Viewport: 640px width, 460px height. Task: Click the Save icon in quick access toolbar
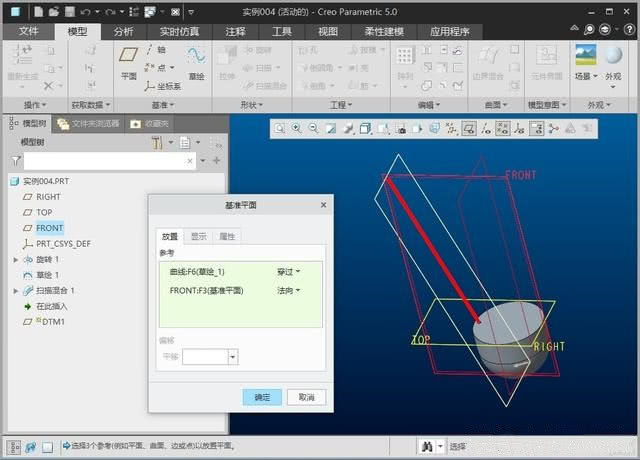click(x=70, y=12)
